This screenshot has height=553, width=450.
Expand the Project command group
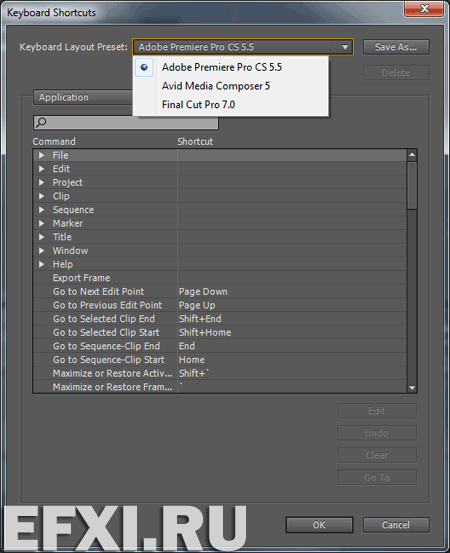[x=42, y=182]
